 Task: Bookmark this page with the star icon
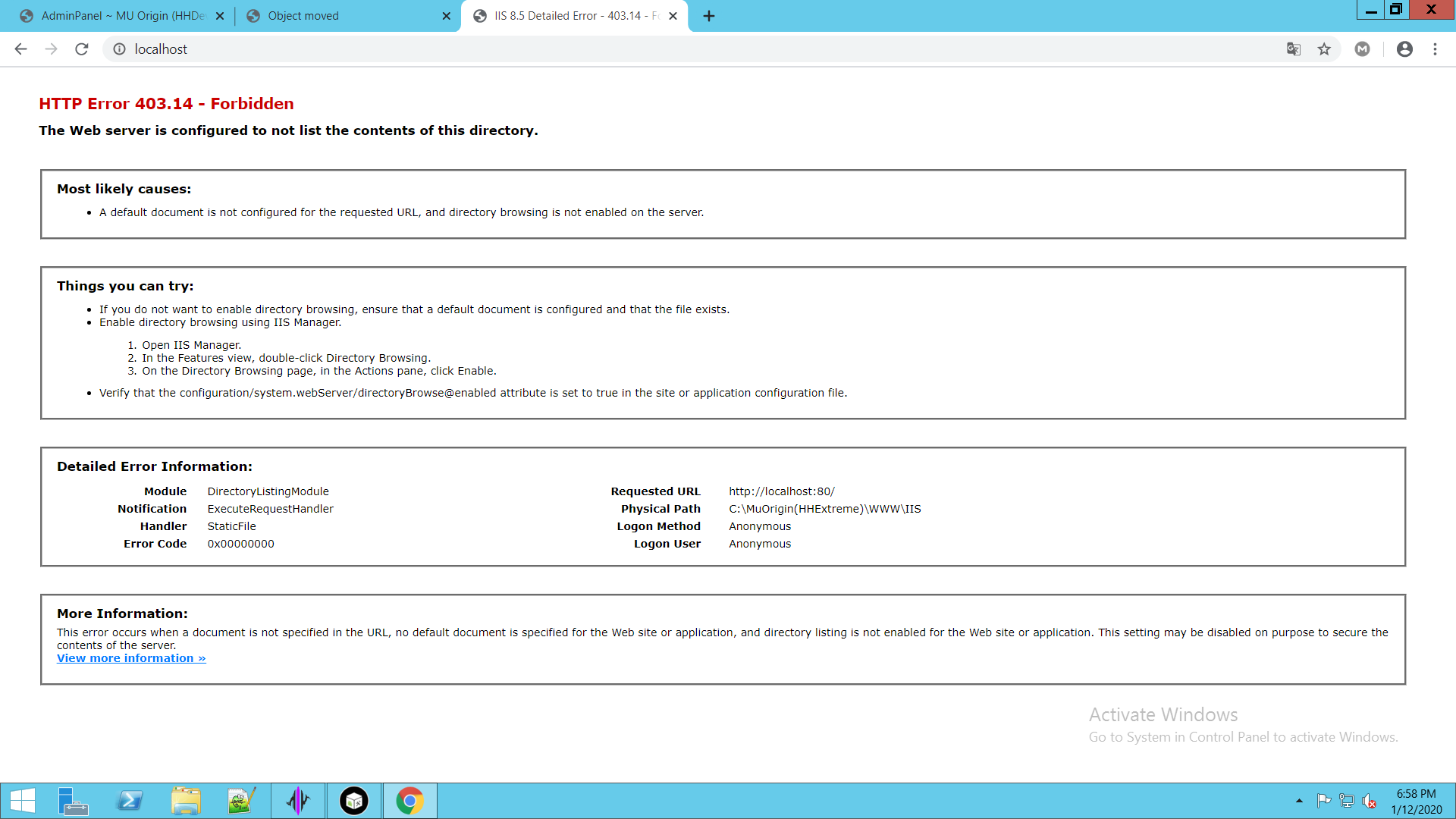point(1324,49)
